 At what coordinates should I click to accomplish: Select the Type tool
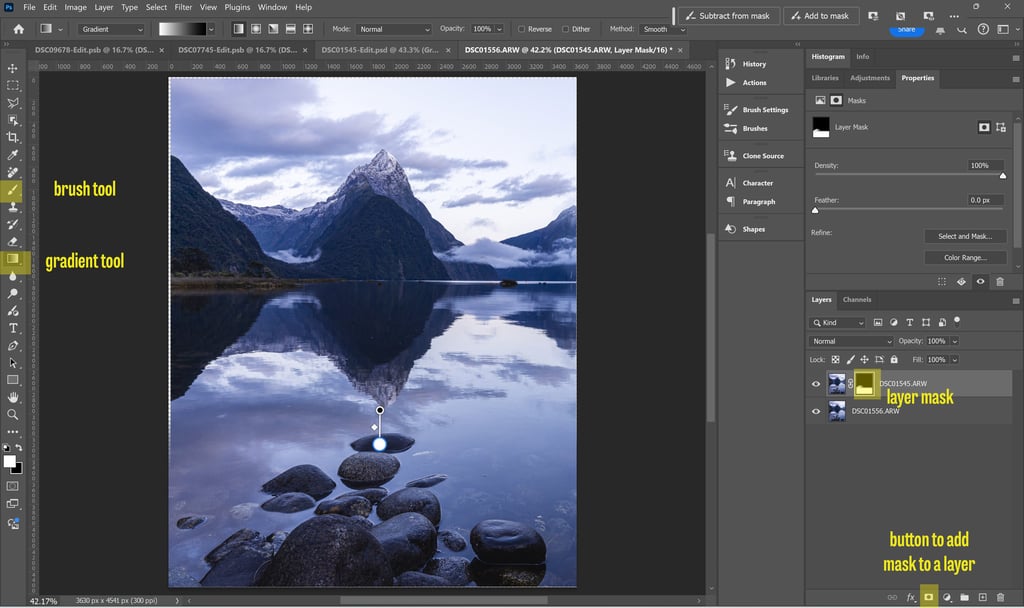point(12,328)
